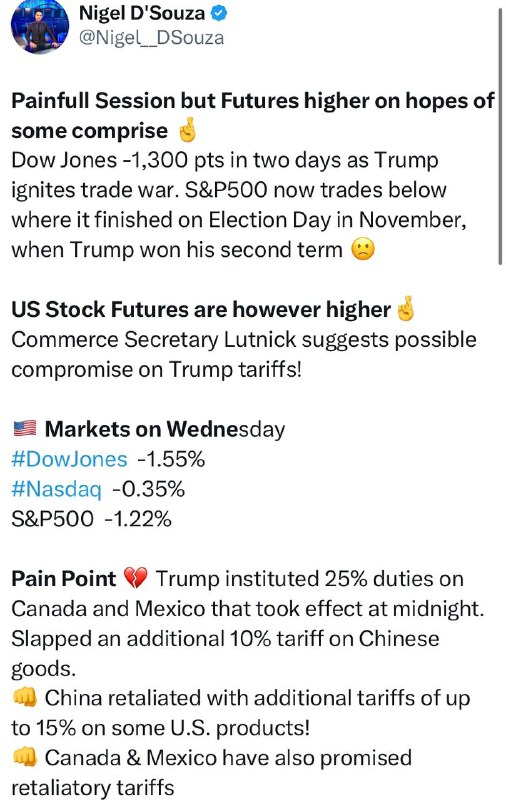Open Nigel D'Souza's profile picture

click(x=39, y=26)
